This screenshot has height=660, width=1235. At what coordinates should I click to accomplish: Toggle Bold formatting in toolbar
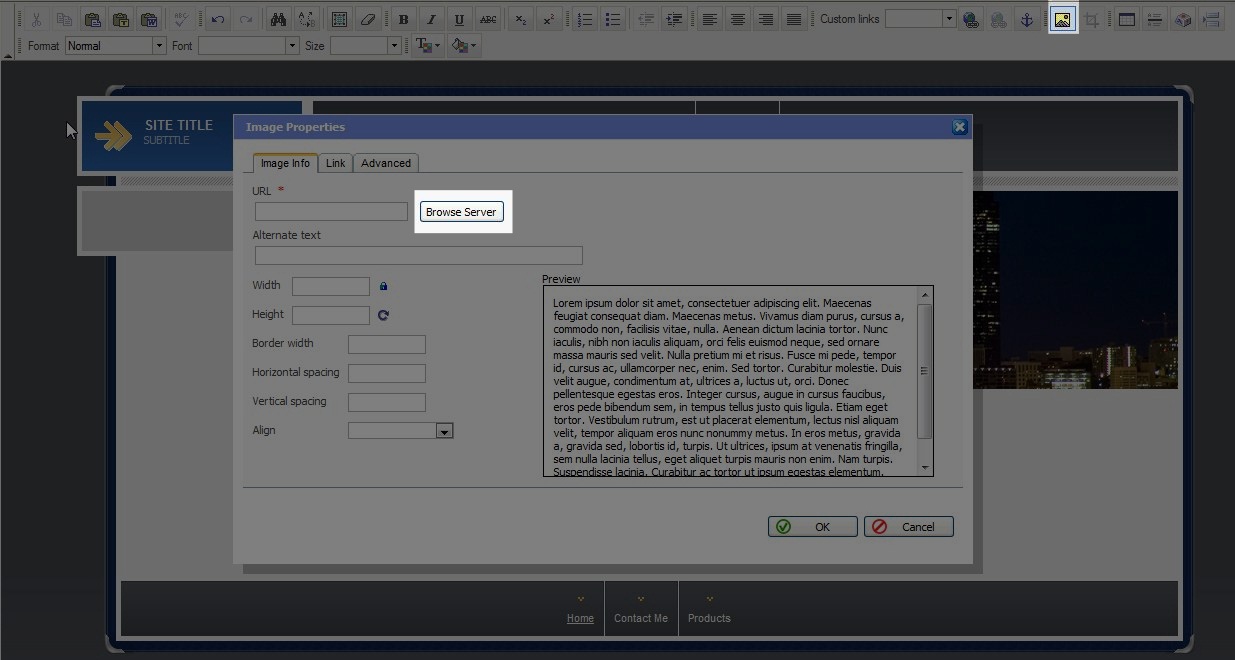(x=403, y=19)
